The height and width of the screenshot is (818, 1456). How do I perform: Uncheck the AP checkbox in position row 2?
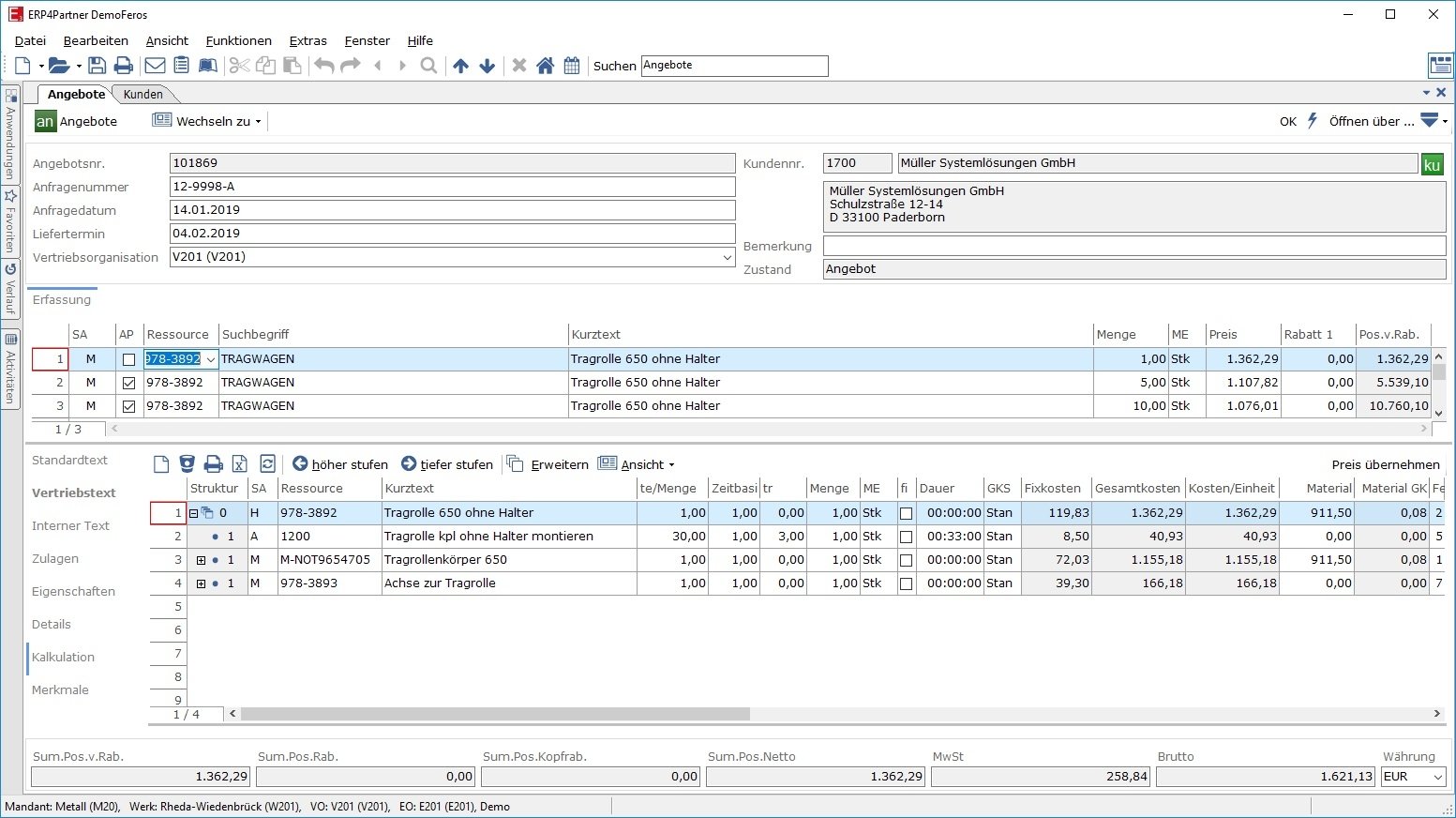(x=128, y=383)
